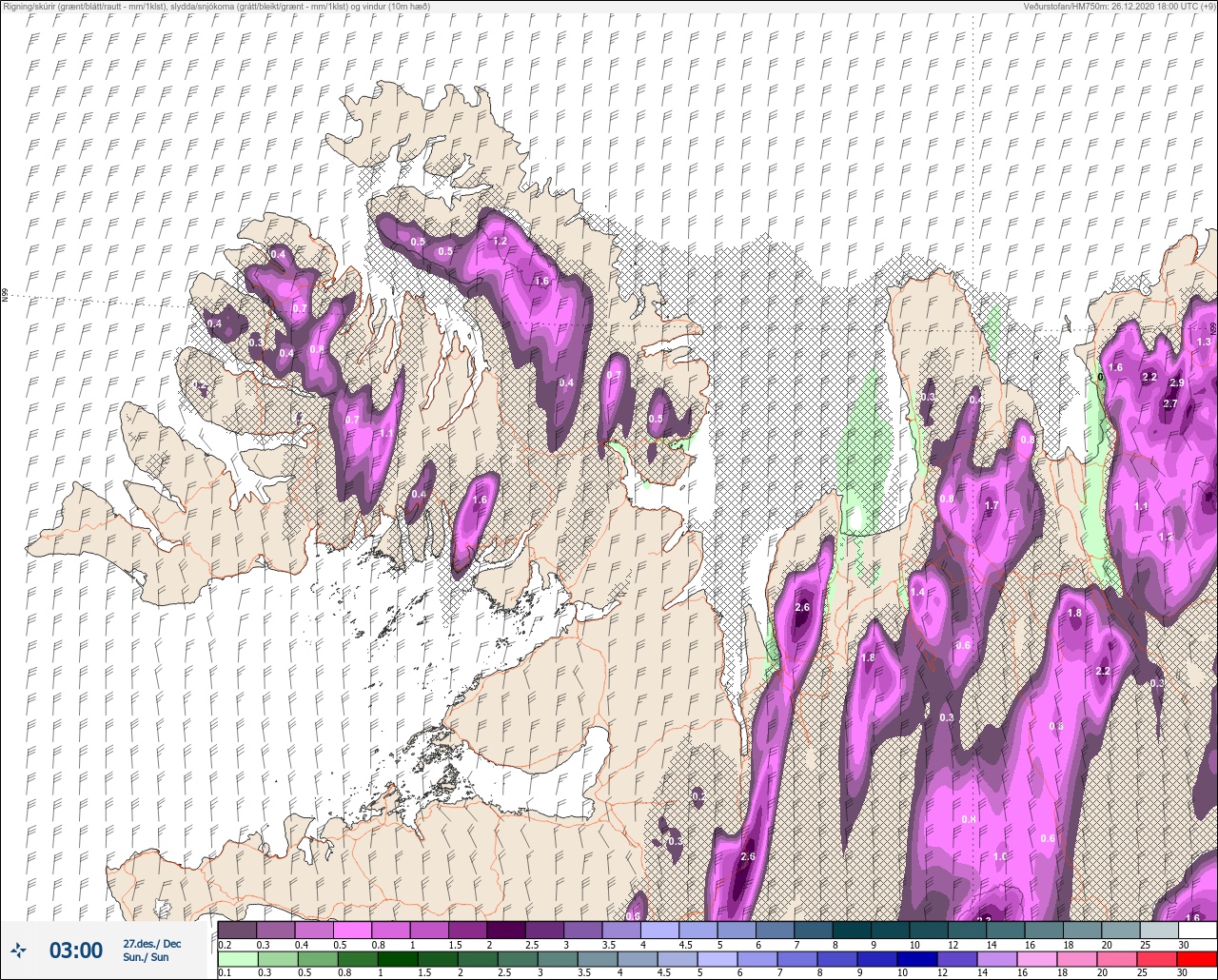Click the 2.9 precipitation value on the map

pyautogui.click(x=1177, y=383)
